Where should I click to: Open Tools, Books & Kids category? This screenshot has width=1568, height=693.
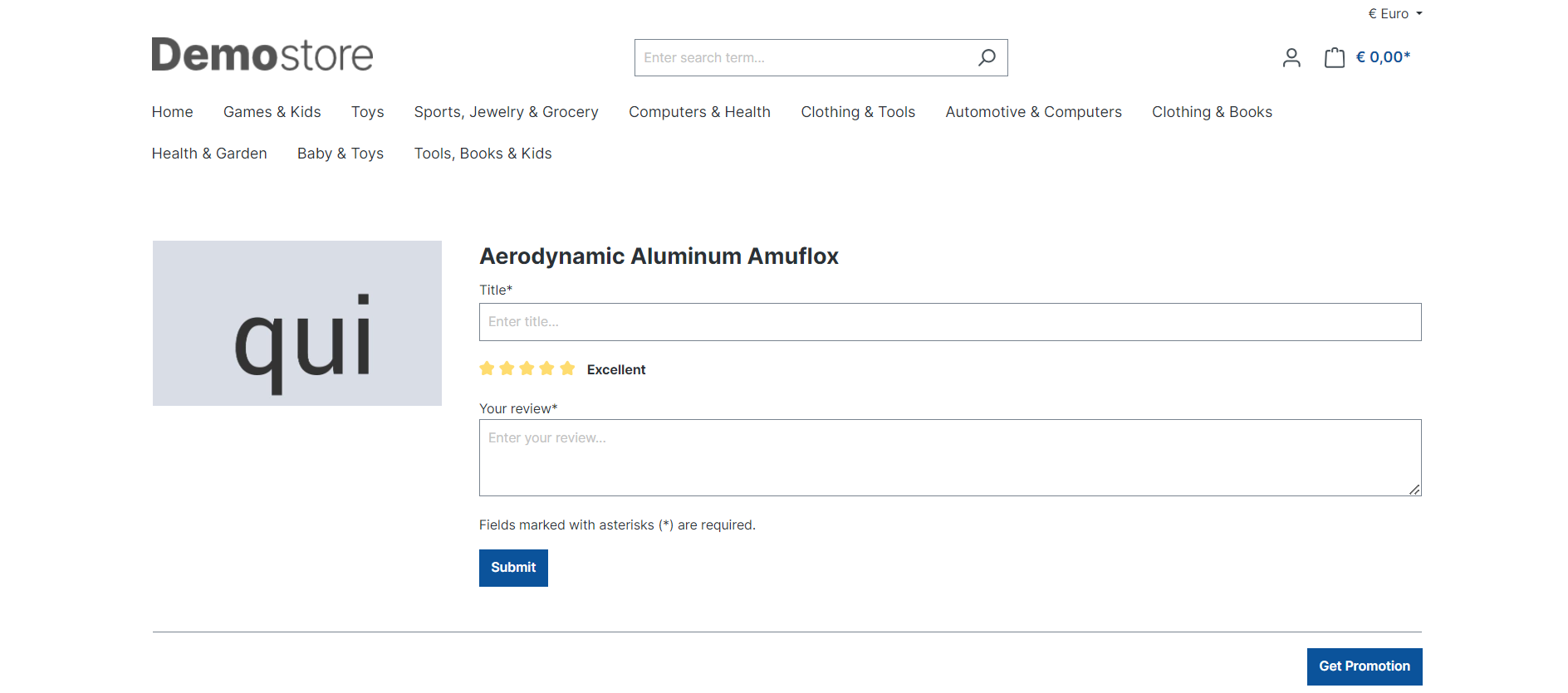483,154
